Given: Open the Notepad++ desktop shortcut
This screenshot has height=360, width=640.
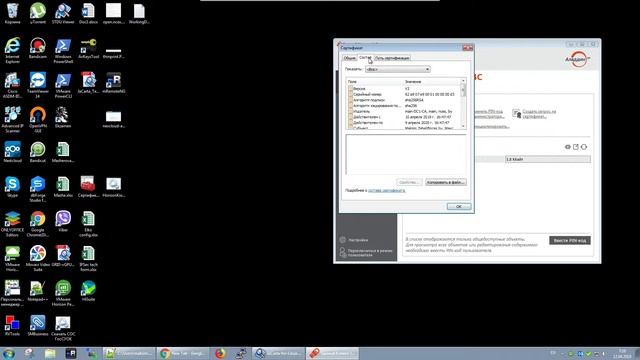Looking at the screenshot, I should click(38, 291).
